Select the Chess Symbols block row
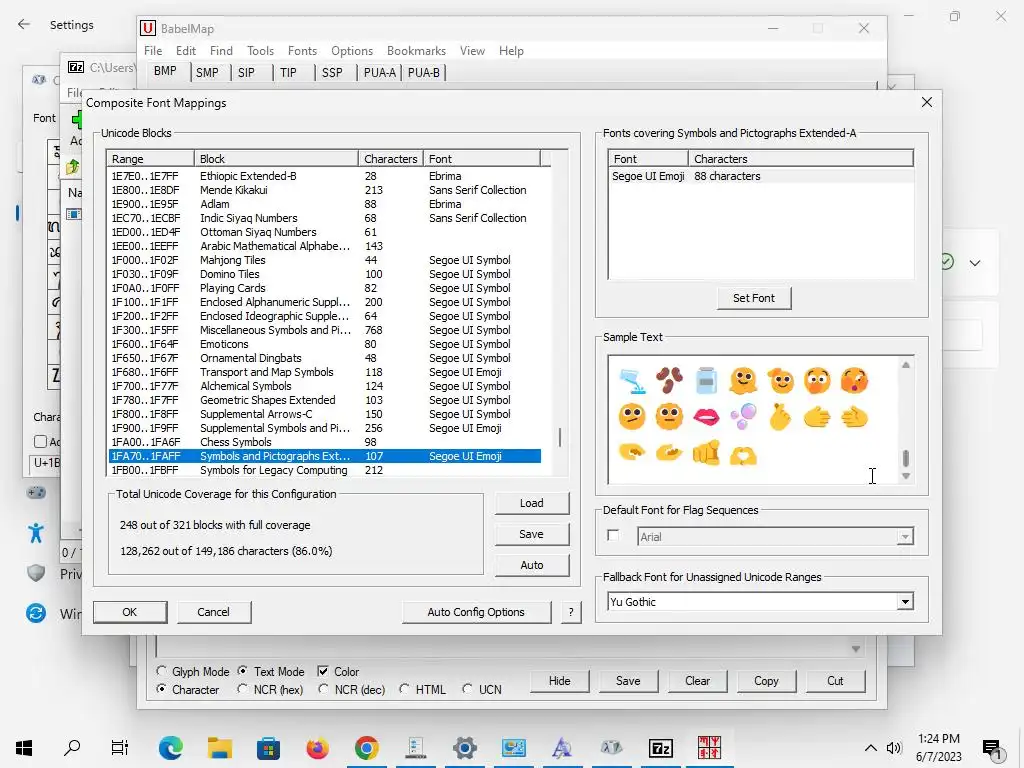This screenshot has height=768, width=1024. [x=325, y=442]
